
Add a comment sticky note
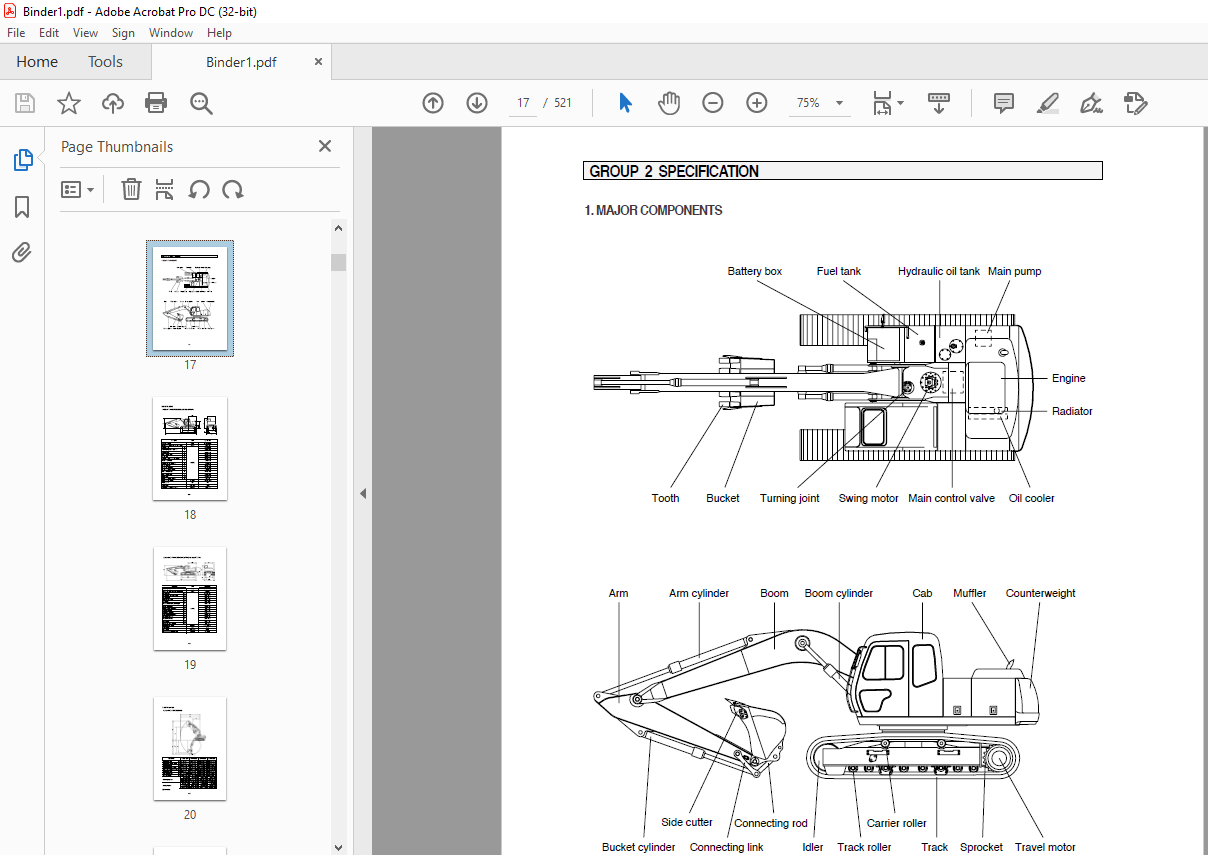coord(1004,103)
